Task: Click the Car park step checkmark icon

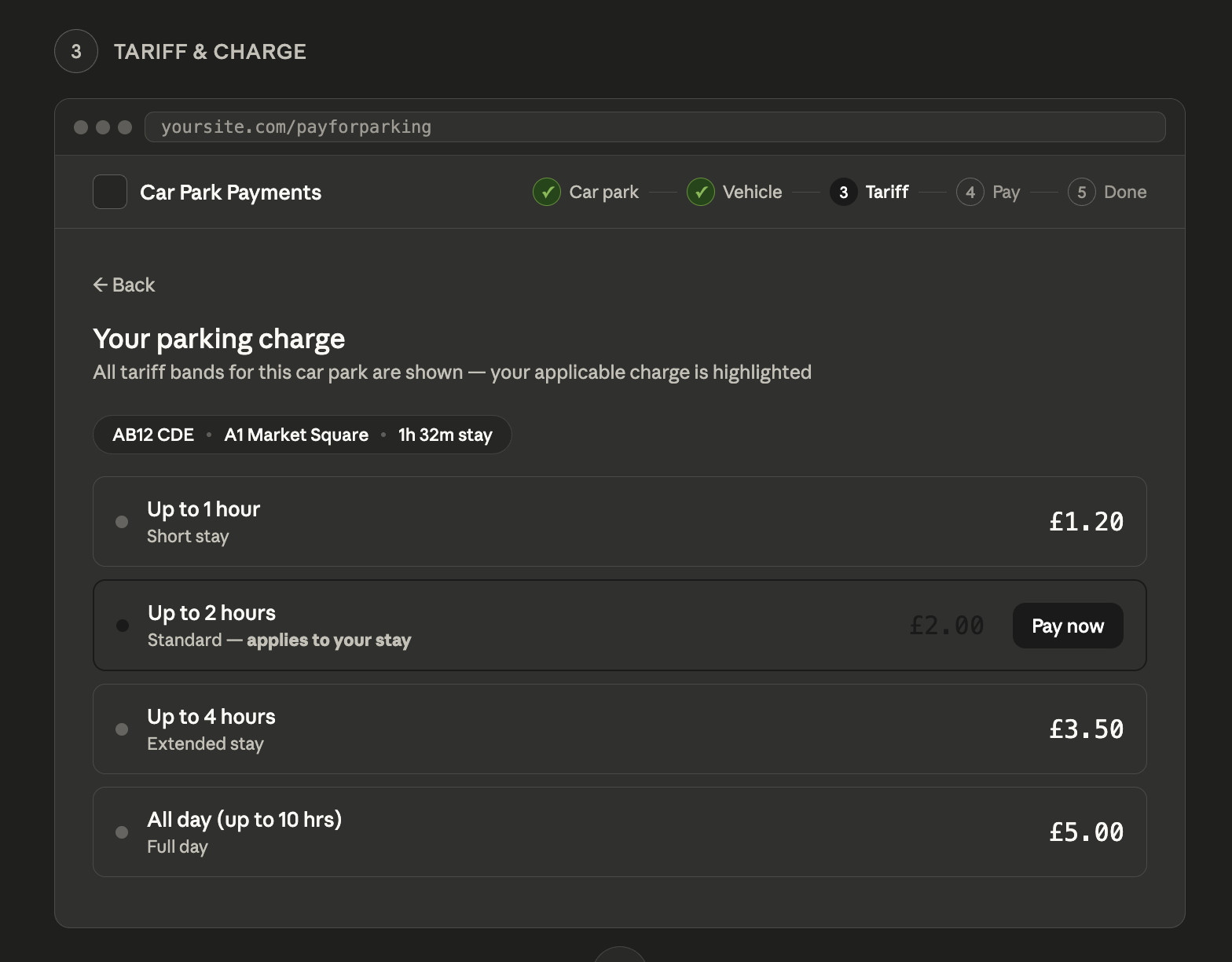Action: (x=547, y=192)
